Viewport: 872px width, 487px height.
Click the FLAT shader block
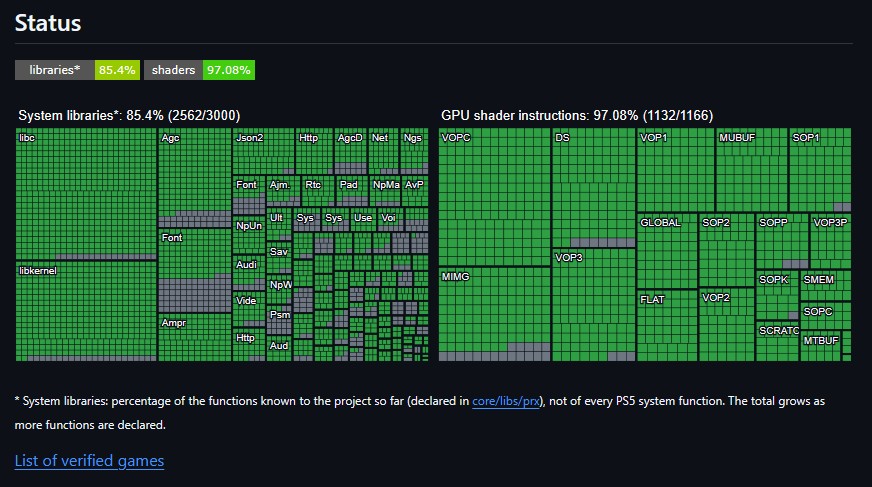[667, 326]
